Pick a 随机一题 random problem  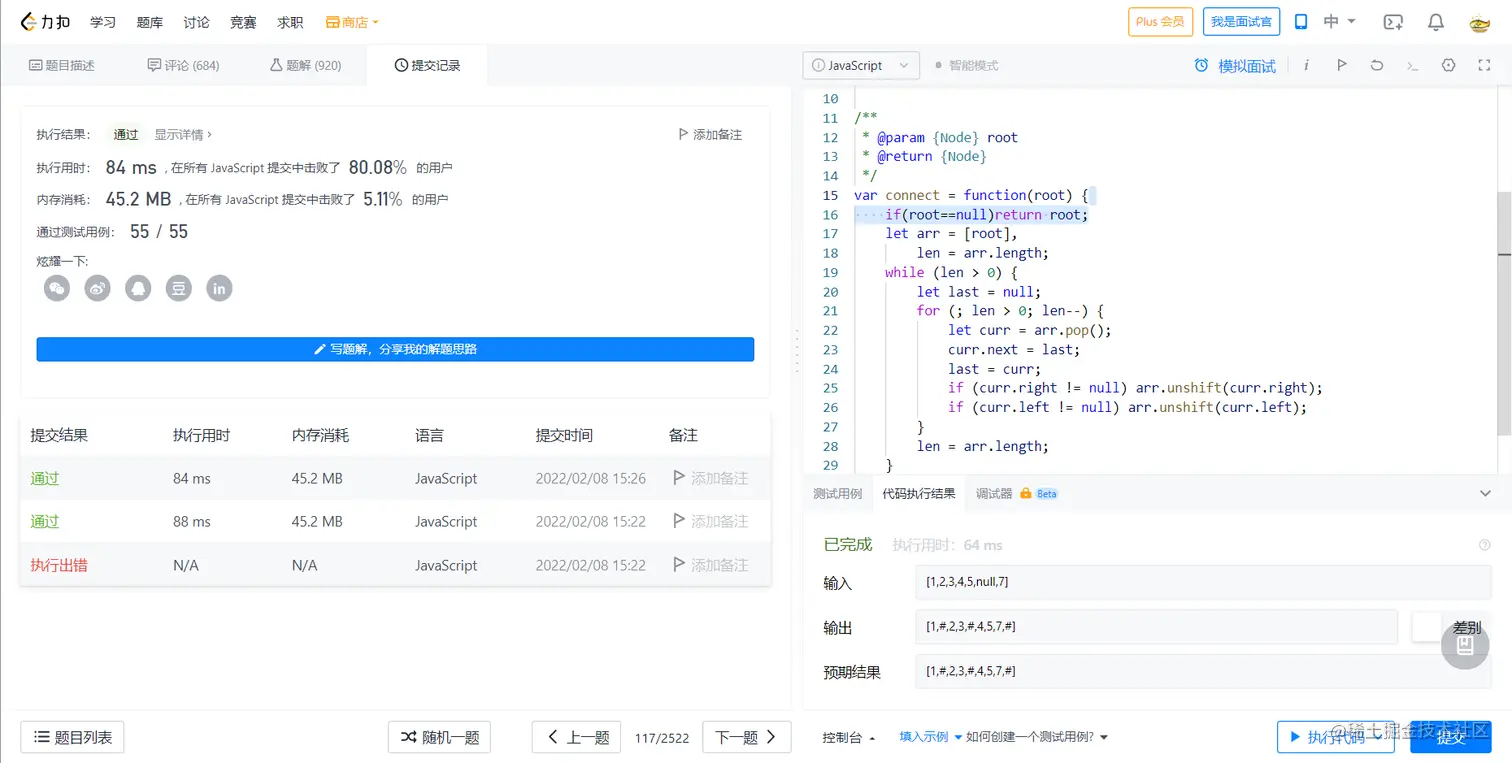pos(440,737)
